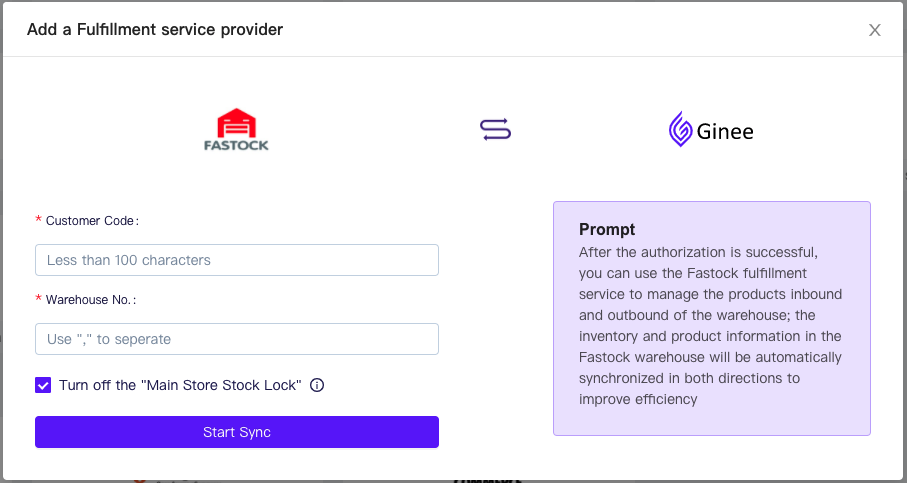Click the FASTOCK logo text
The height and width of the screenshot is (483, 907).
(x=237, y=145)
